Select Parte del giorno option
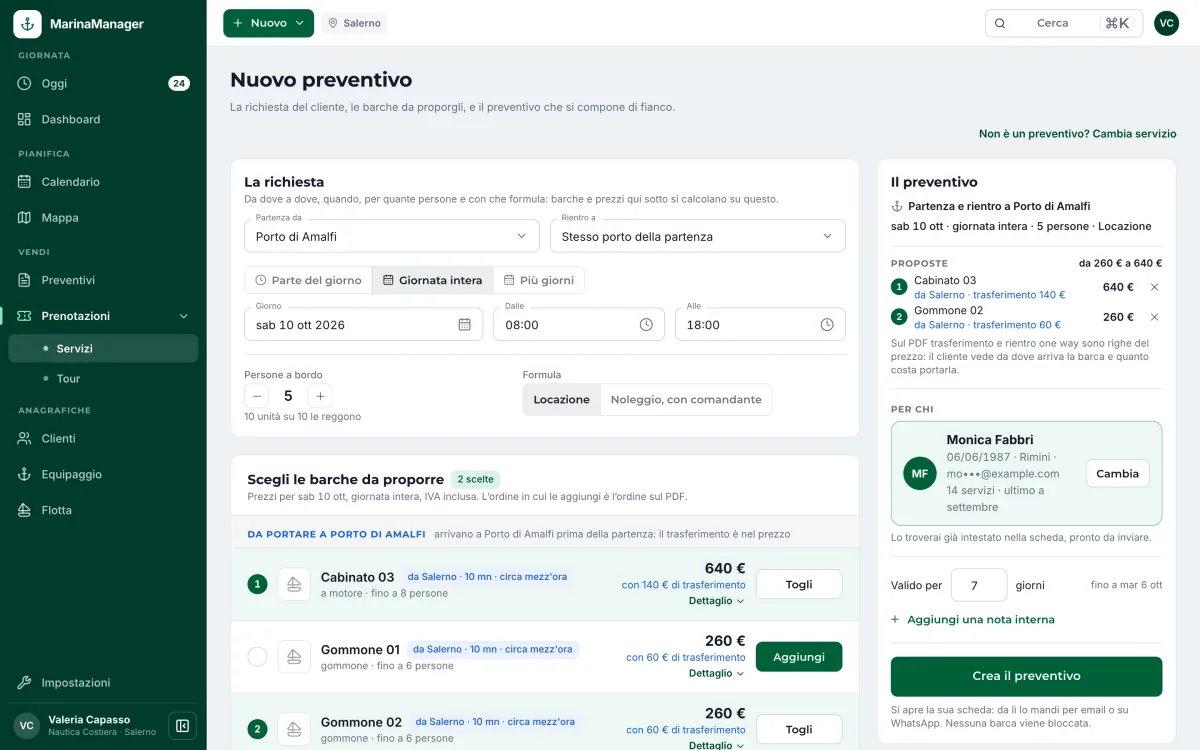Screen dimensions: 1200x750 point(308,280)
